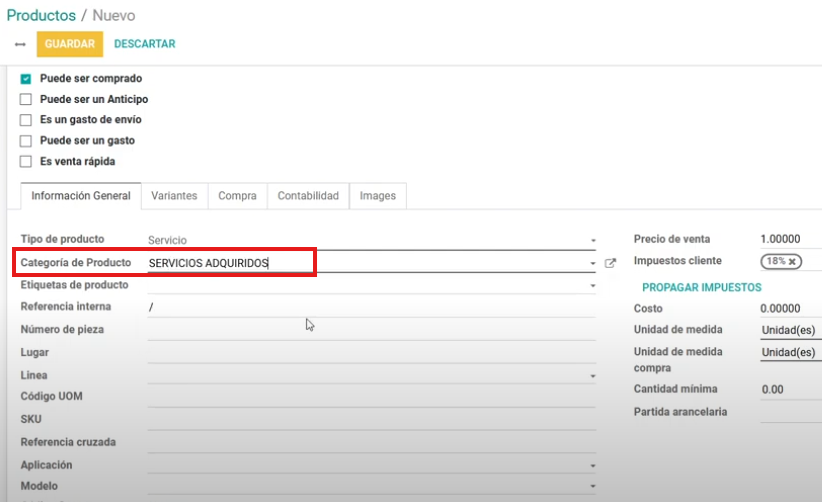Enable the Puede ser un Anticipo checkbox
This screenshot has width=822, height=502.
tap(26, 100)
